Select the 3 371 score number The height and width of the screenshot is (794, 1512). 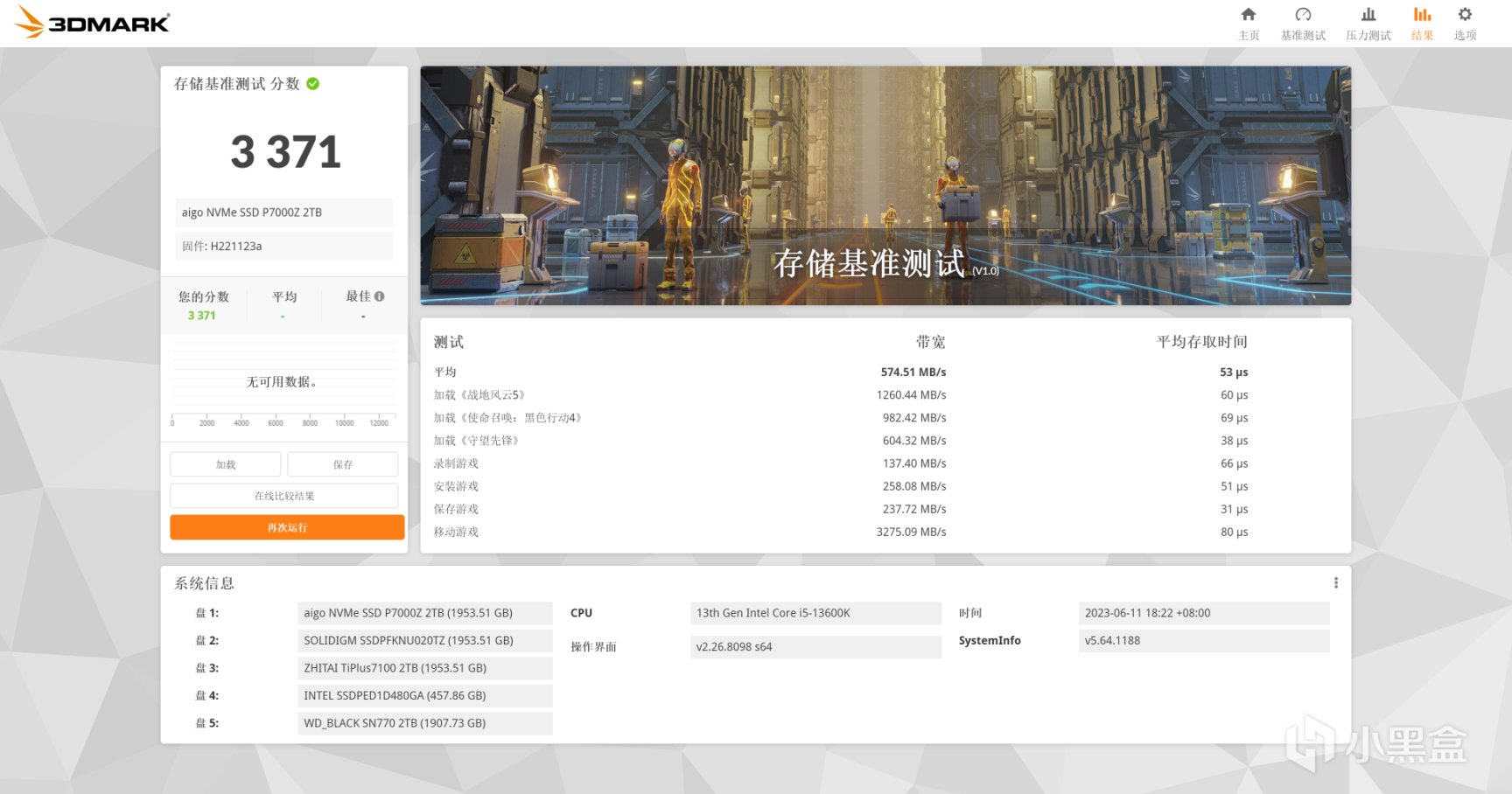285,152
